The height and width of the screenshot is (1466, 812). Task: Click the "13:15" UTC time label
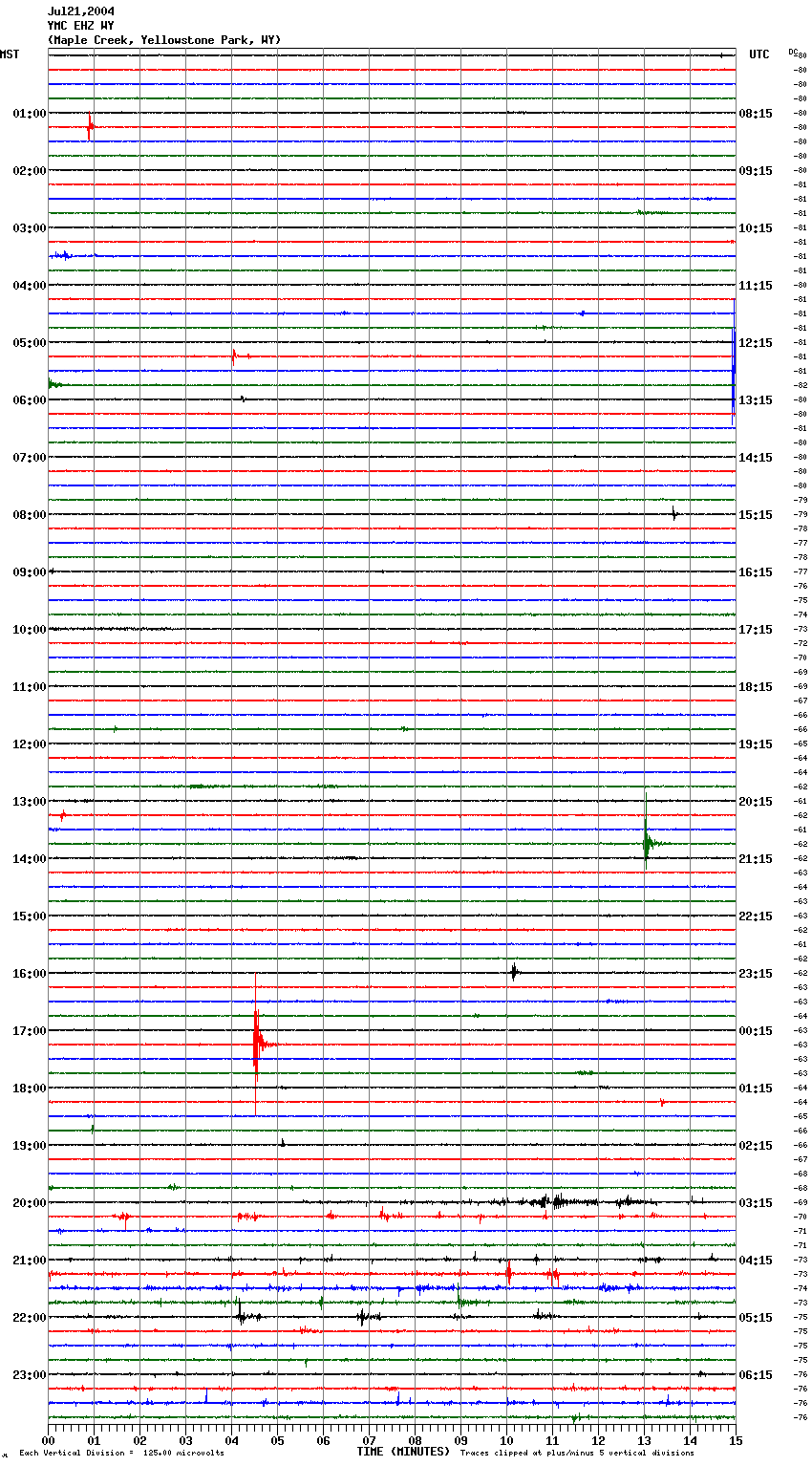point(756,400)
